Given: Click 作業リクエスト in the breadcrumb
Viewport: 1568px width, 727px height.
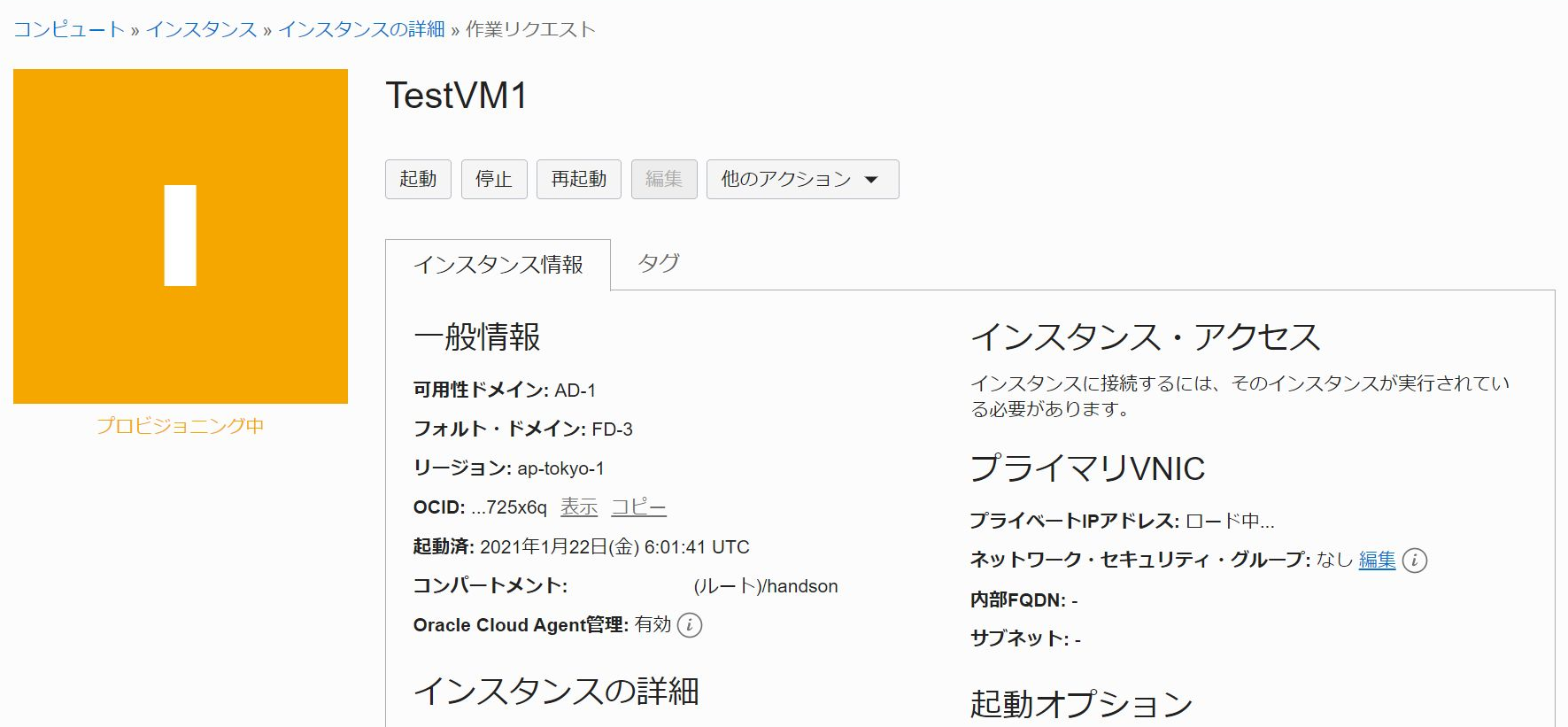Looking at the screenshot, I should pos(530,29).
